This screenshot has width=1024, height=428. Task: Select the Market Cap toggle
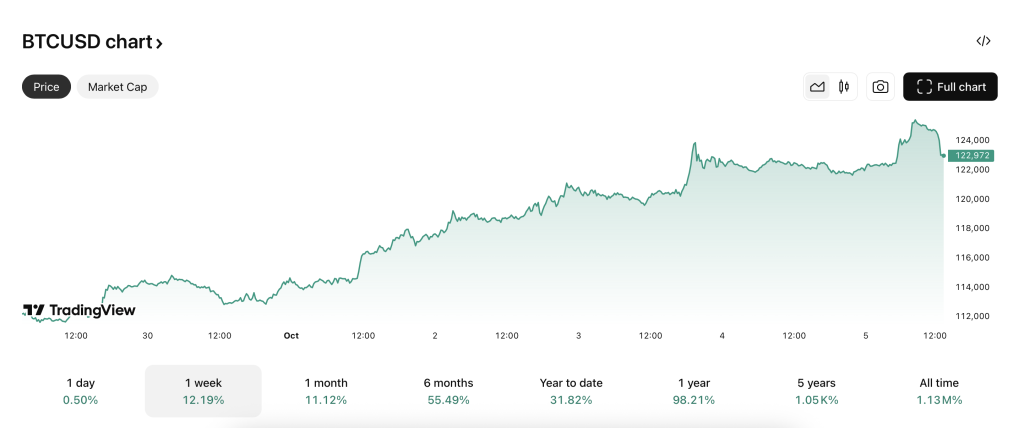click(x=117, y=87)
